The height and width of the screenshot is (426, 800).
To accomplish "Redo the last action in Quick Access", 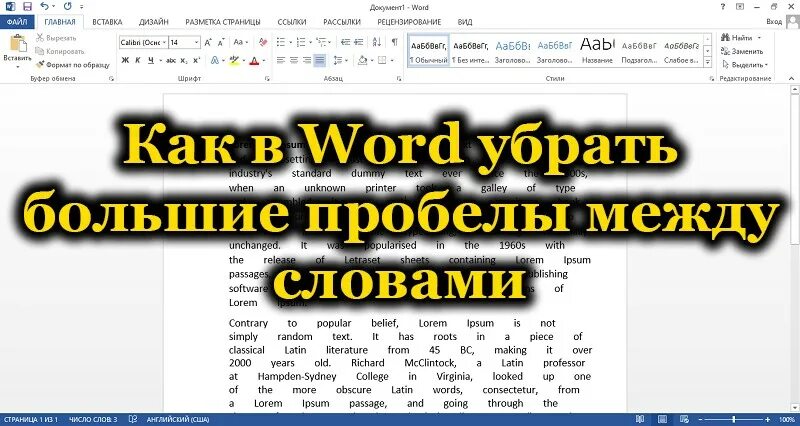I will point(68,7).
